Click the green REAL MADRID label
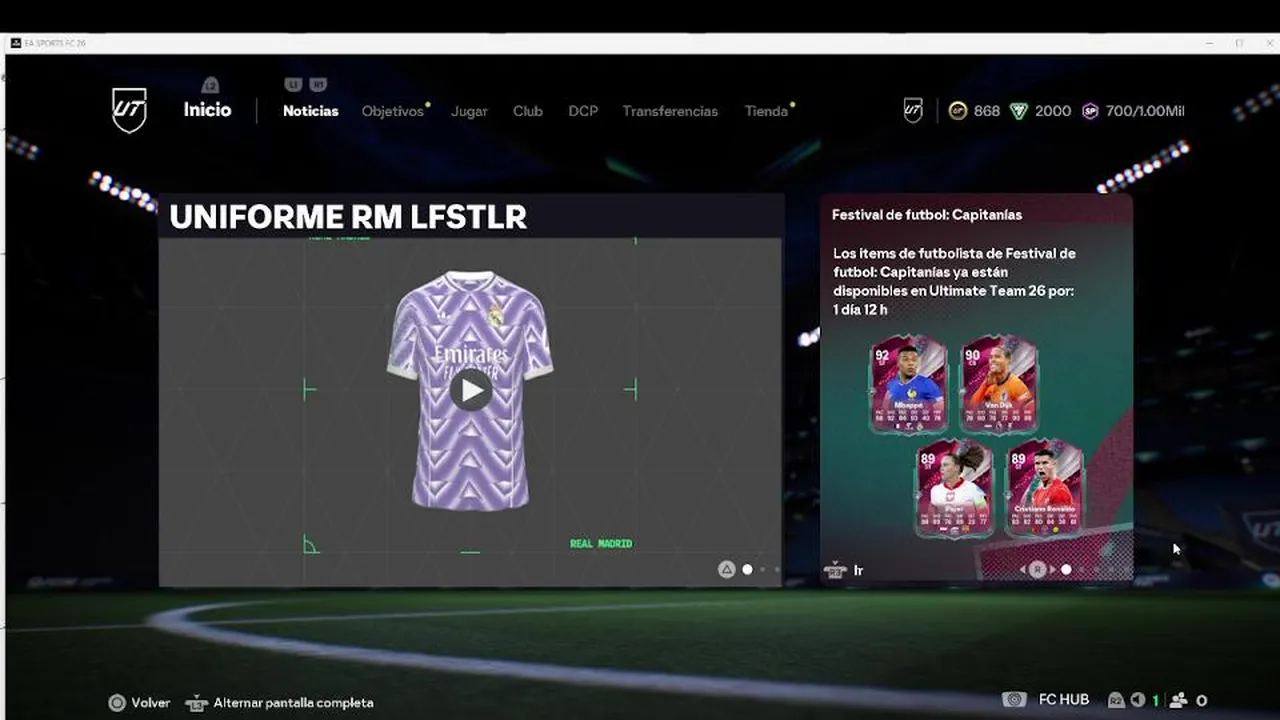The height and width of the screenshot is (720, 1280). point(601,544)
